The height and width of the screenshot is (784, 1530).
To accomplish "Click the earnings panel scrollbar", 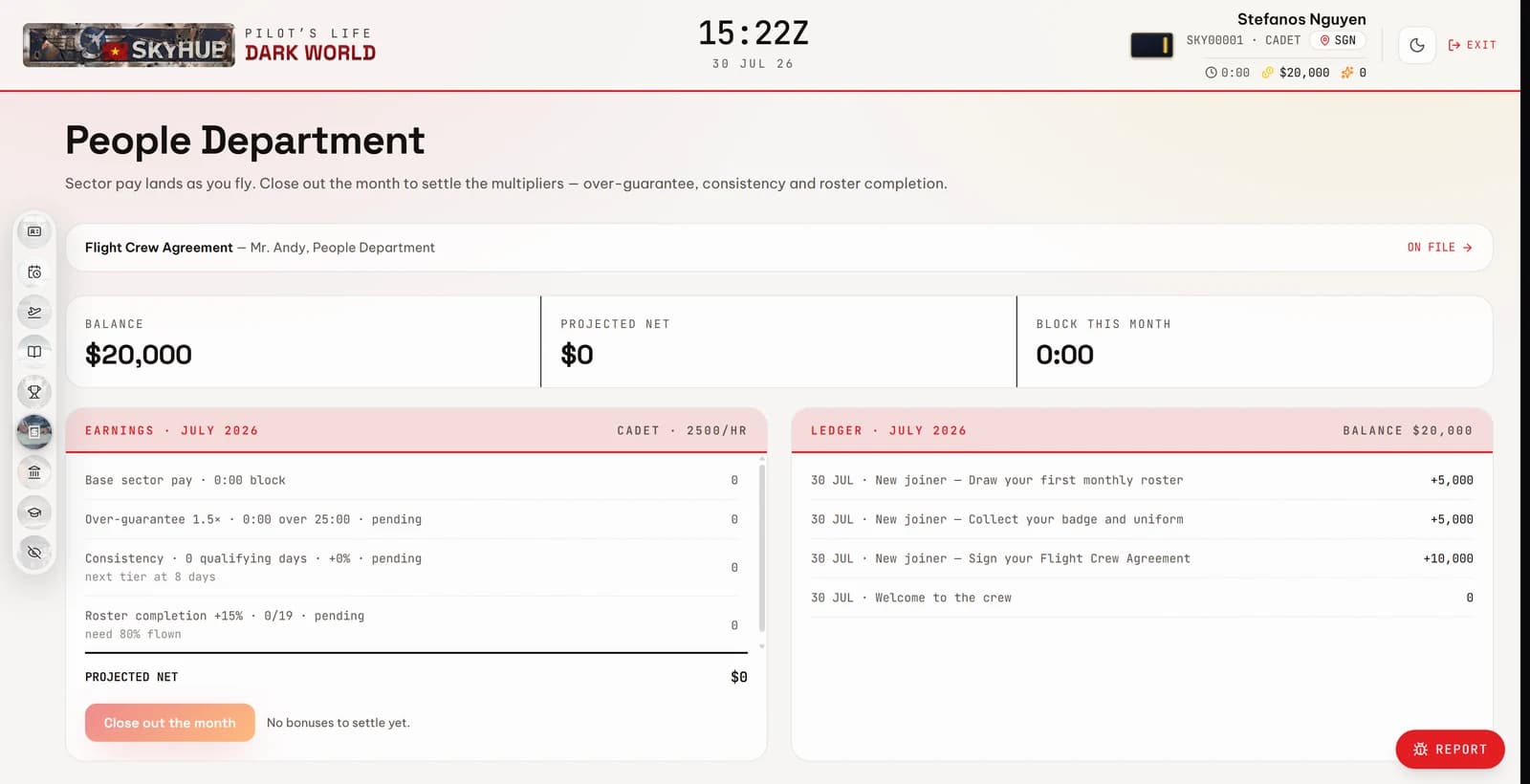I will pos(762,547).
